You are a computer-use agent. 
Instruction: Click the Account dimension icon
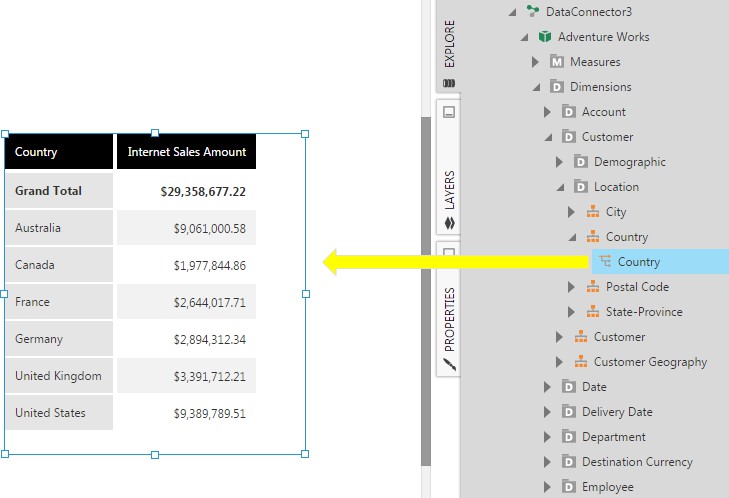(x=568, y=112)
